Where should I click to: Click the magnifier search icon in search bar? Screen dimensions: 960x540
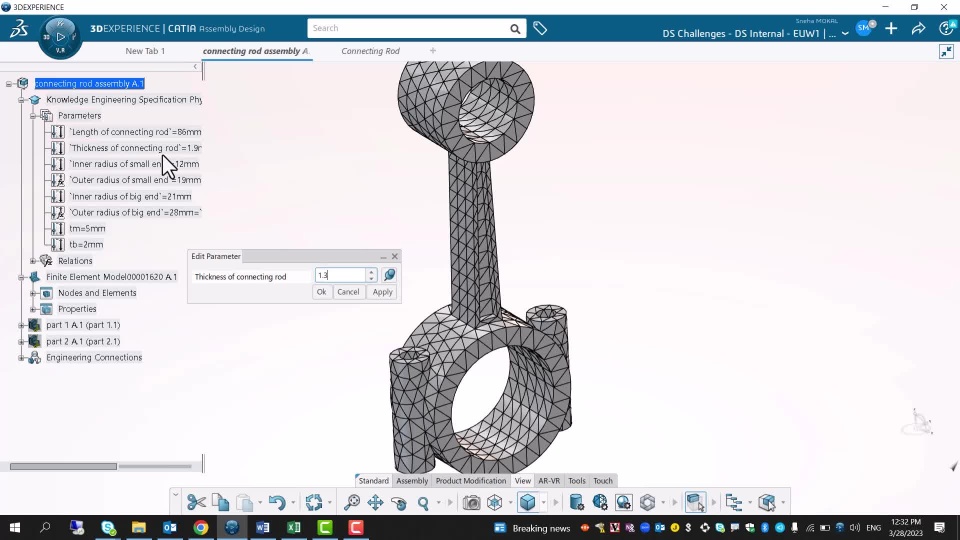coord(516,29)
